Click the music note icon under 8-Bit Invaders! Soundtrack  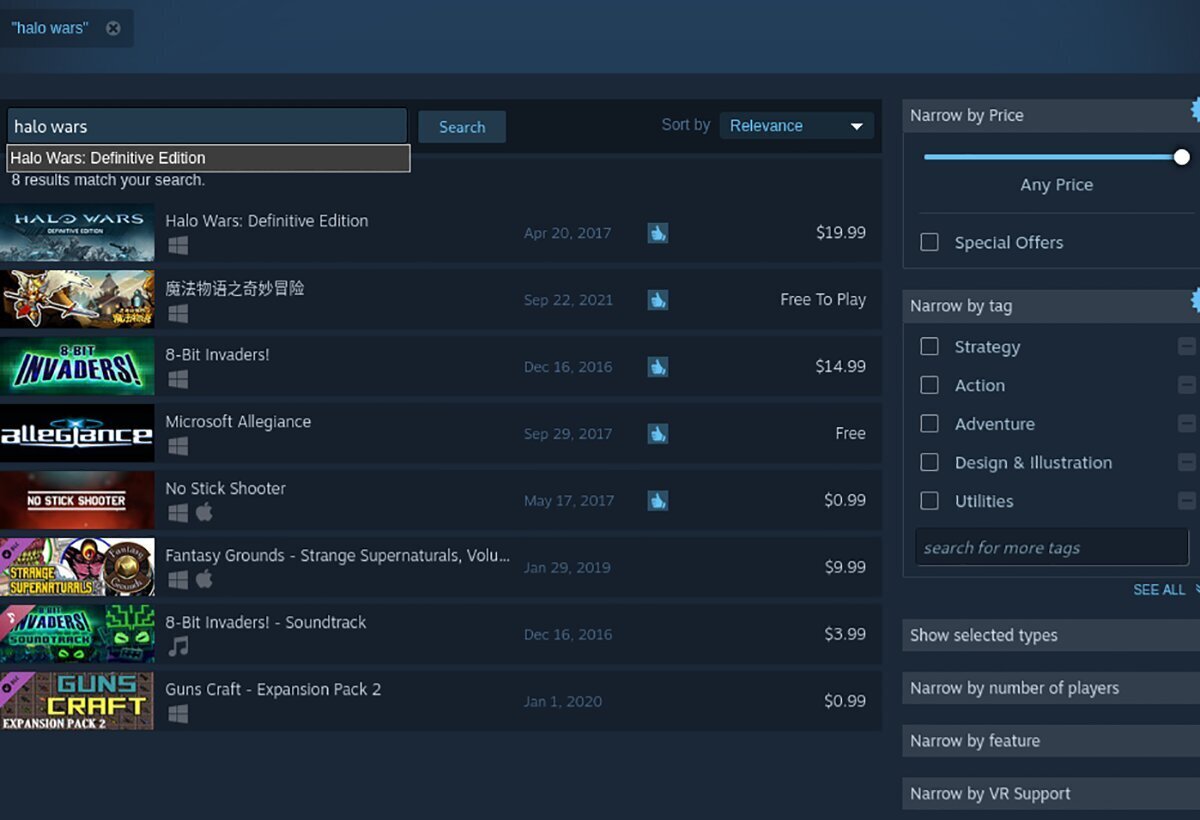pos(178,647)
